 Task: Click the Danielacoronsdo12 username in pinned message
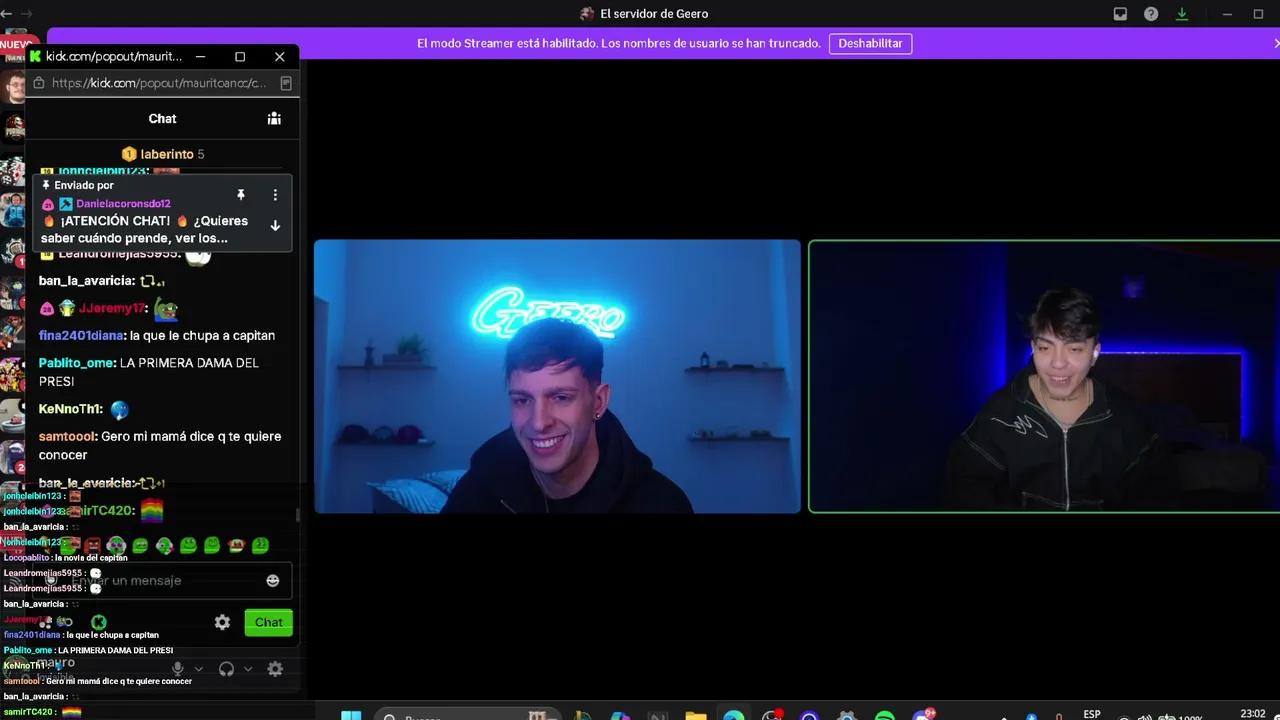[123, 204]
